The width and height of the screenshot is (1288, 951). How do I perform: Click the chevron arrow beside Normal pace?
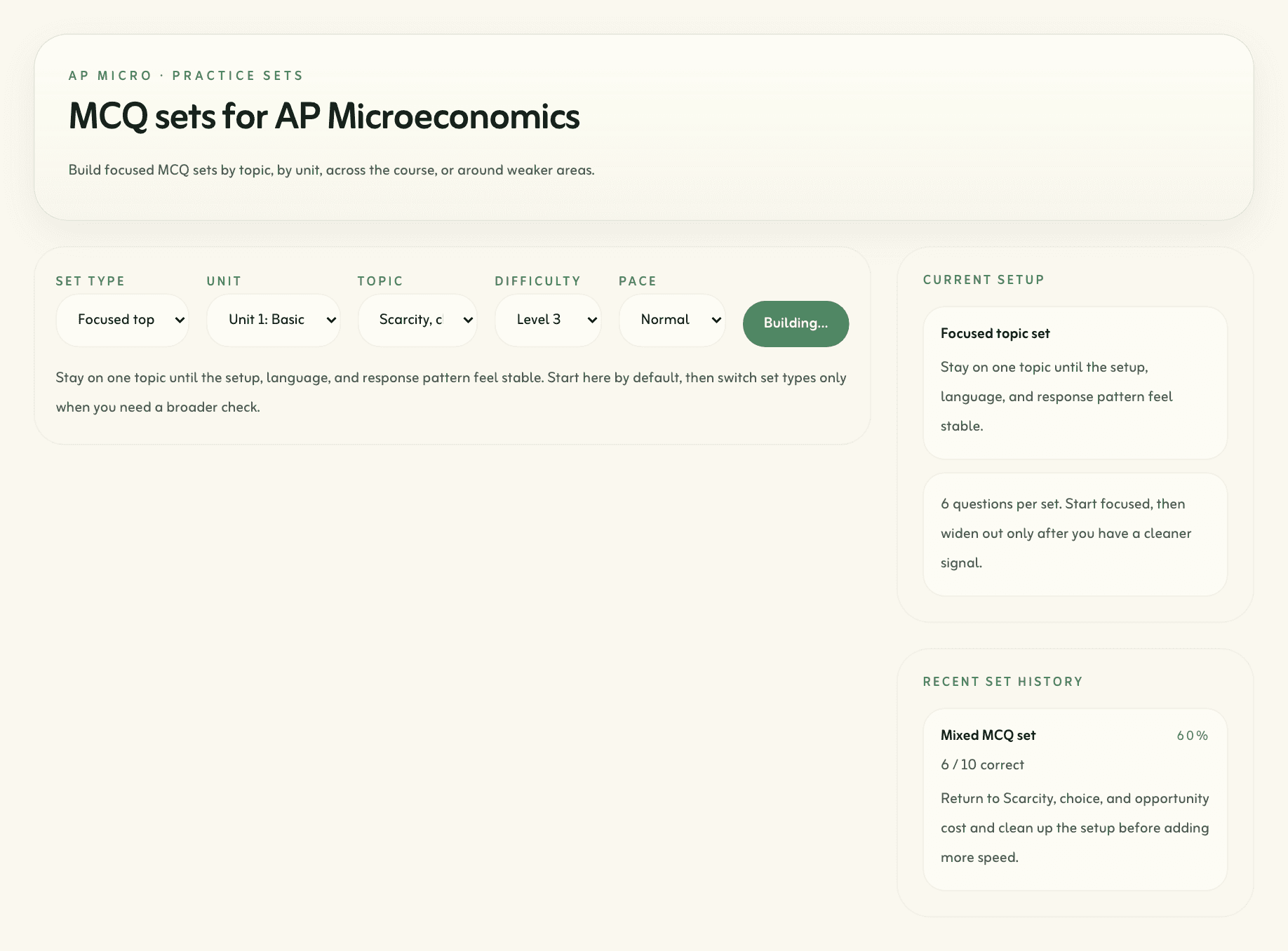tap(716, 321)
